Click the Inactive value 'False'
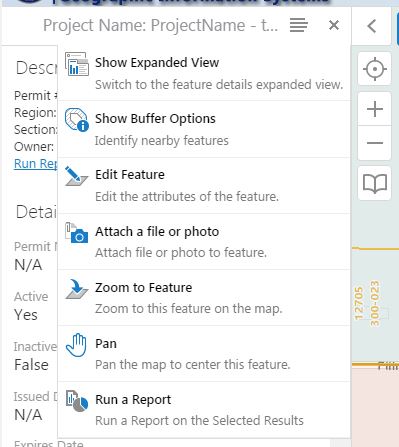399x447 pixels. pos(31,365)
